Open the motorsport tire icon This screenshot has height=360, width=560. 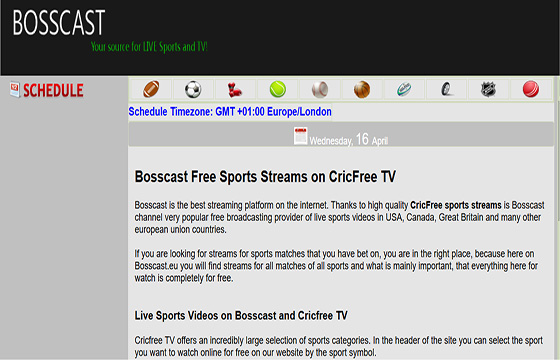[x=446, y=89]
